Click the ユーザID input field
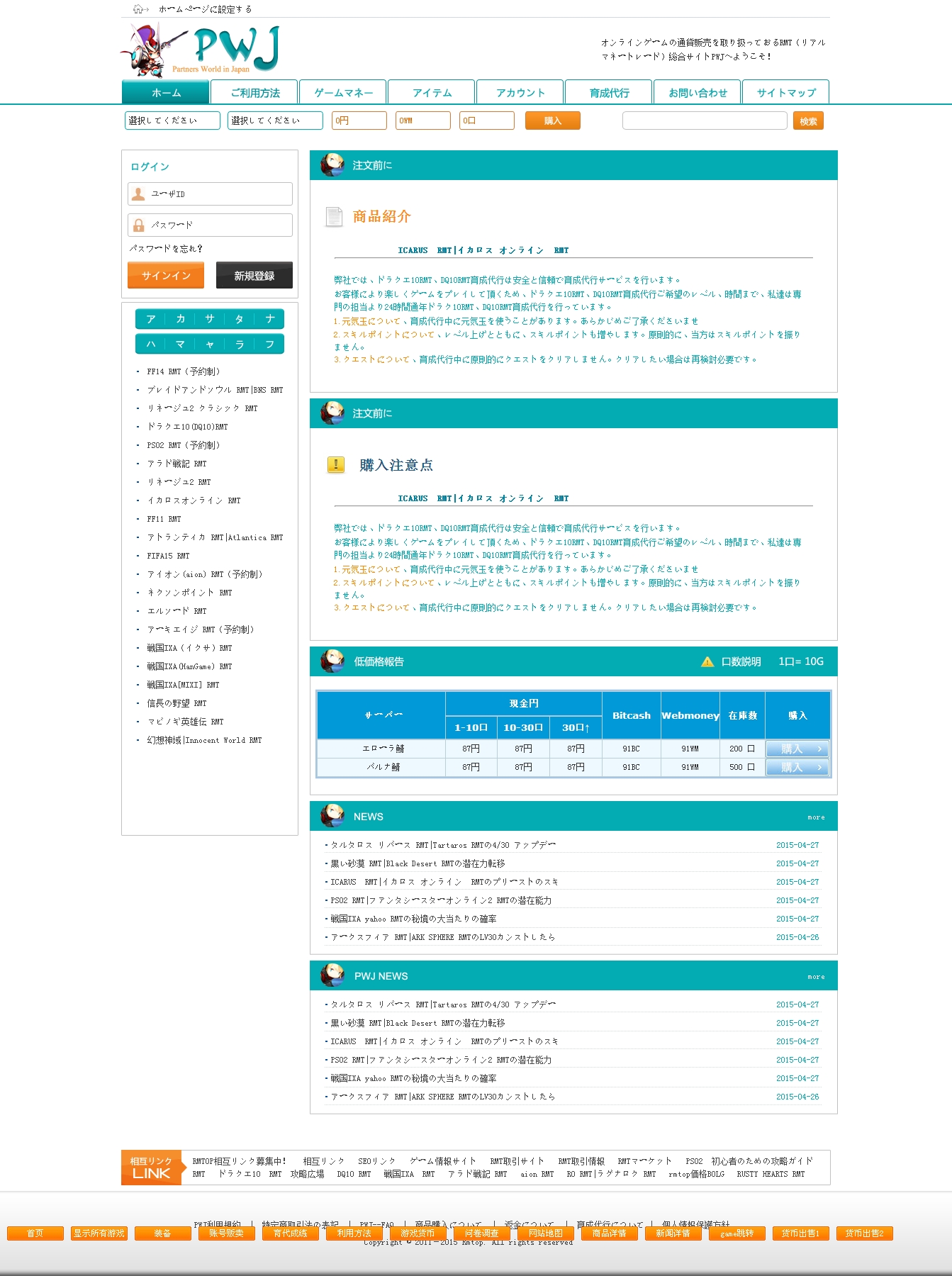 (x=210, y=194)
